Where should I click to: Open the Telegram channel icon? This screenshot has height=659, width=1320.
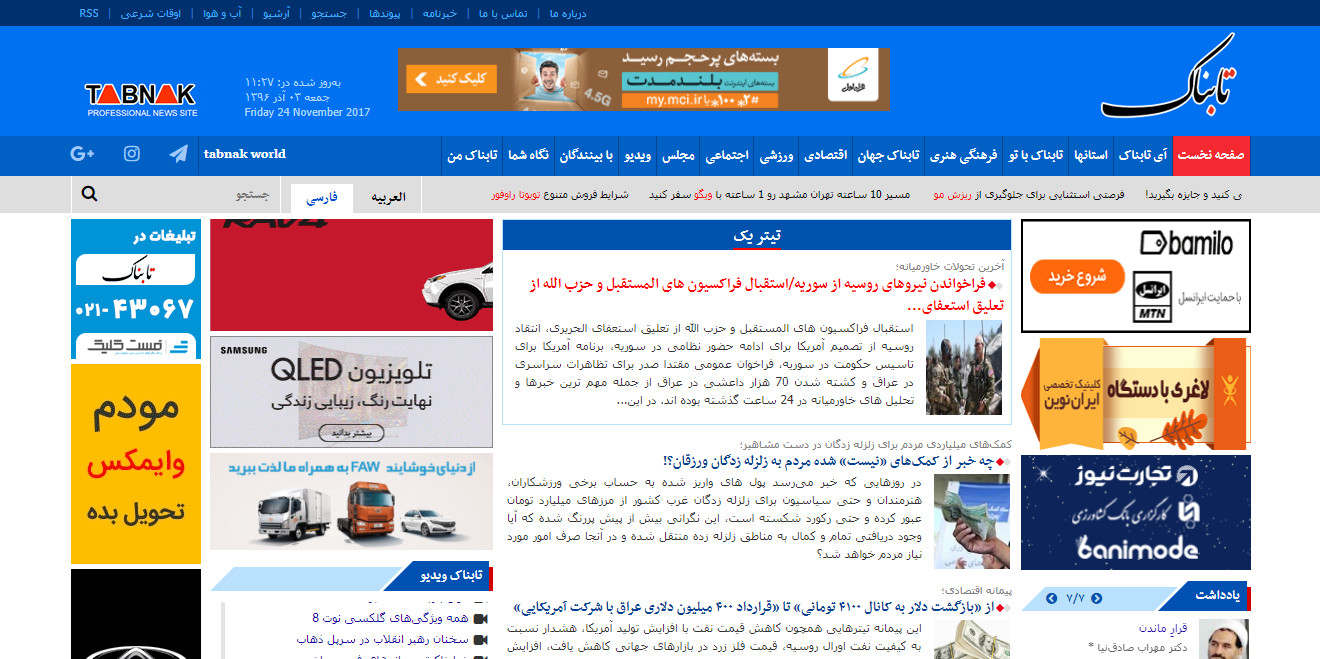pyautogui.click(x=178, y=154)
